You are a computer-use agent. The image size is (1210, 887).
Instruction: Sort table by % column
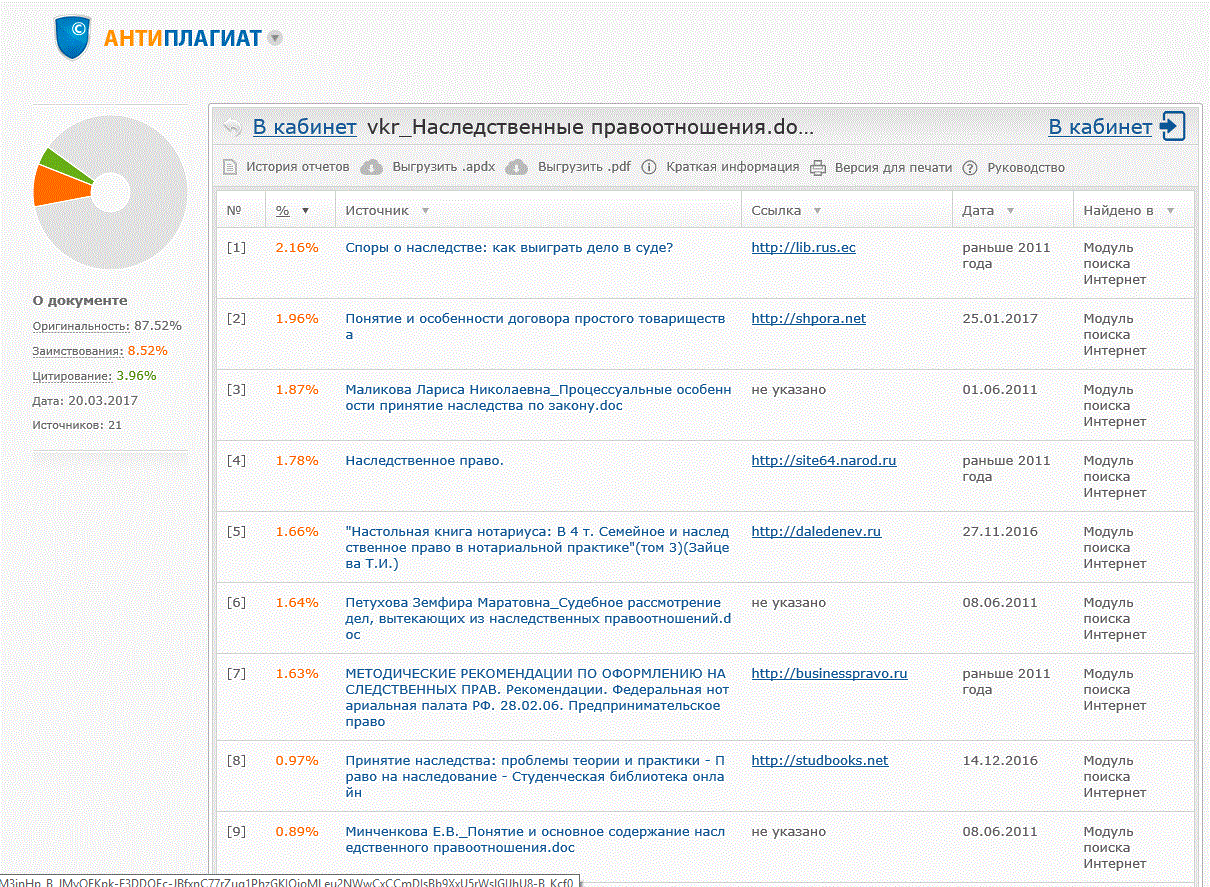point(283,211)
